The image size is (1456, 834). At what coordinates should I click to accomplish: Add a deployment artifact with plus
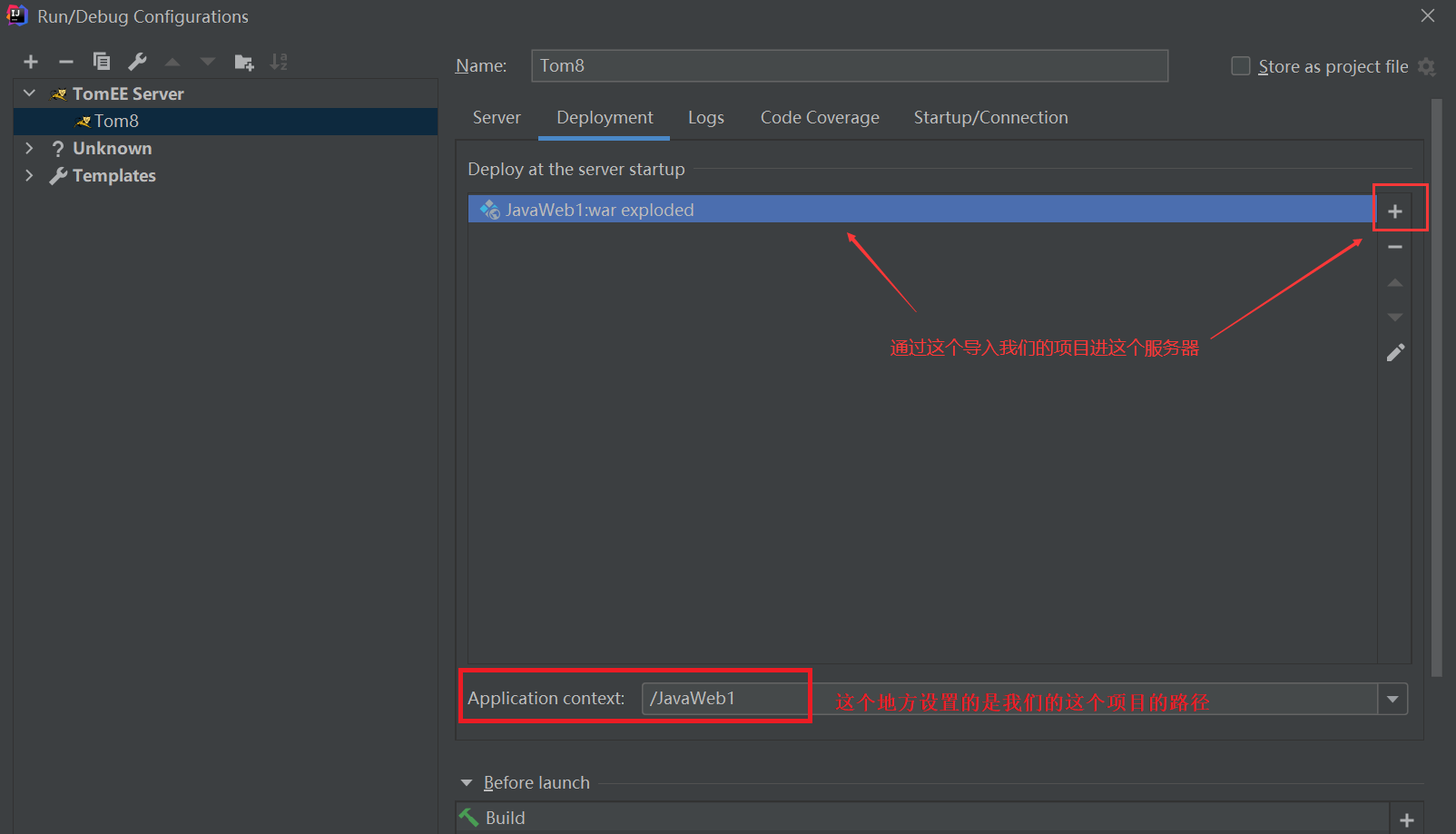pyautogui.click(x=1395, y=211)
